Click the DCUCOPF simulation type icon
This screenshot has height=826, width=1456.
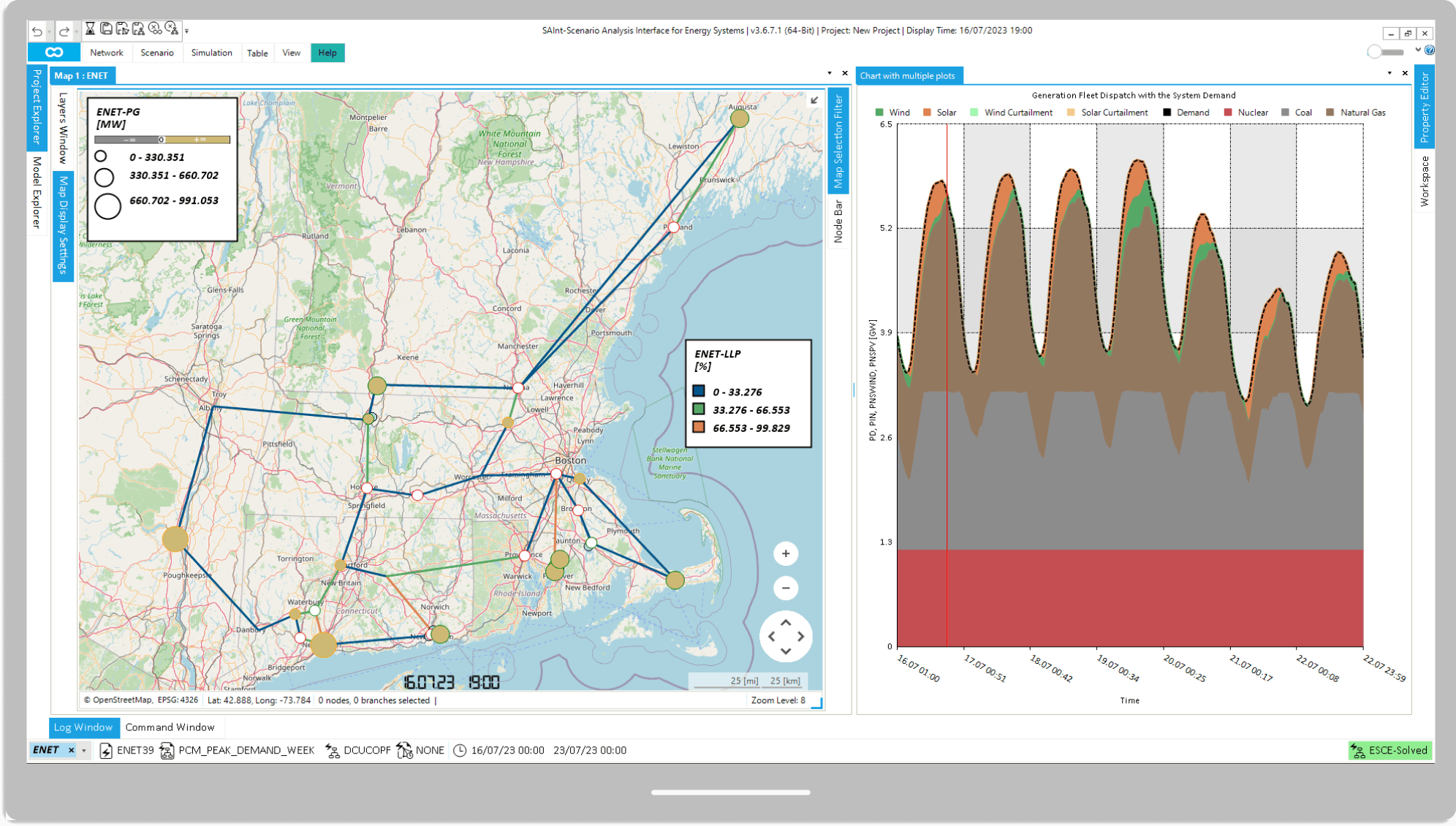point(333,751)
